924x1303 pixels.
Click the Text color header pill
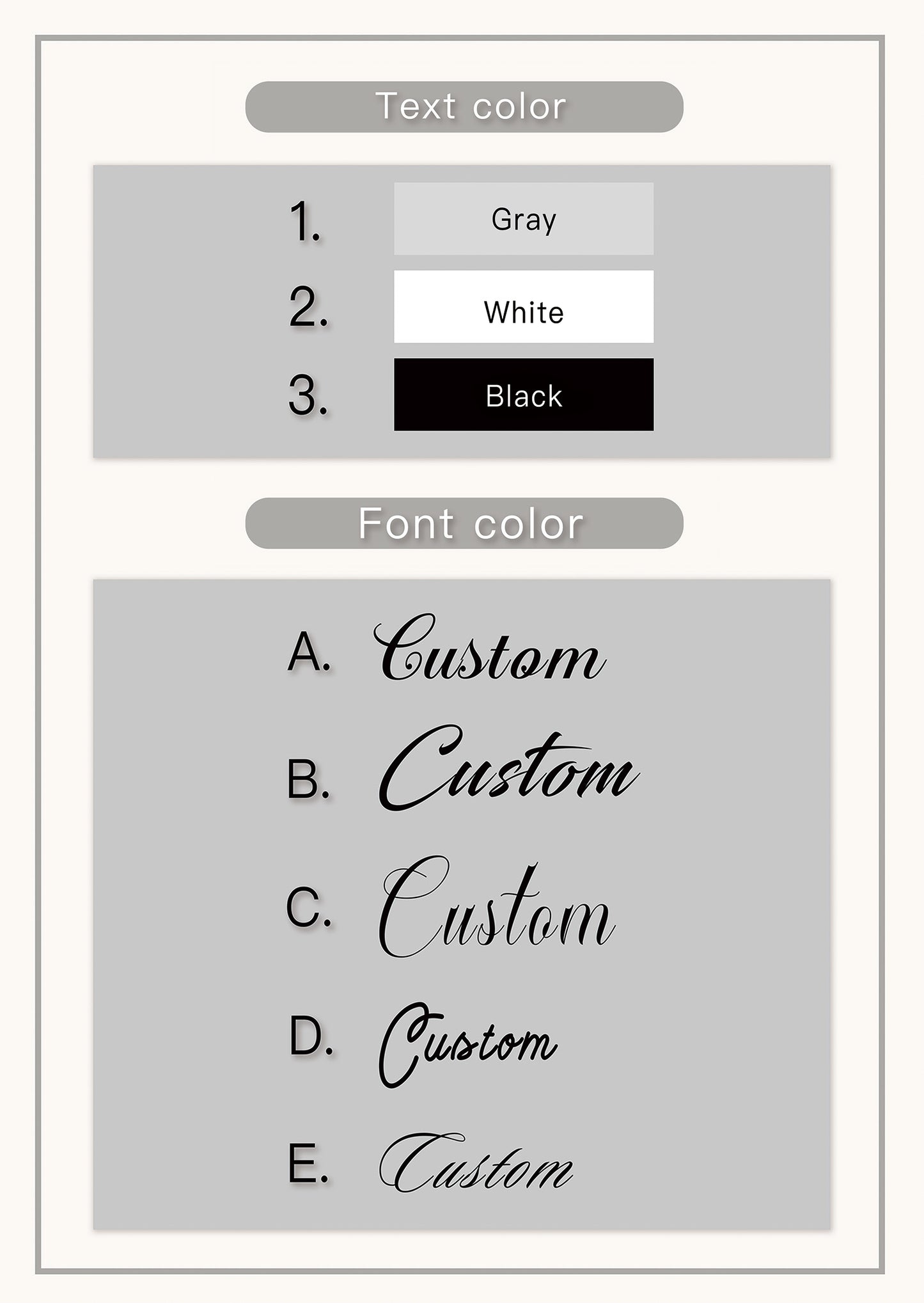pos(464,107)
